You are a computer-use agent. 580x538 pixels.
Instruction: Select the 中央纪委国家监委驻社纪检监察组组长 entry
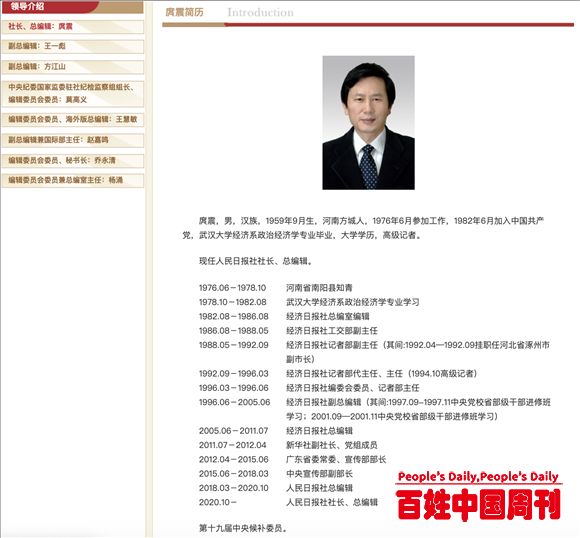pyautogui.click(x=72, y=93)
